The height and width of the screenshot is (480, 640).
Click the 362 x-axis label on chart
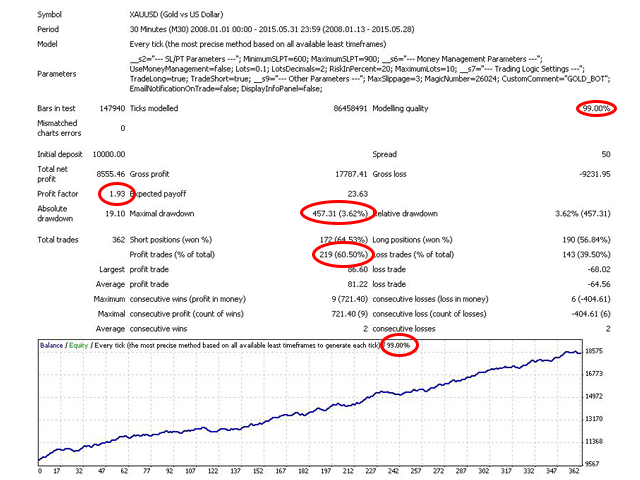[574, 471]
